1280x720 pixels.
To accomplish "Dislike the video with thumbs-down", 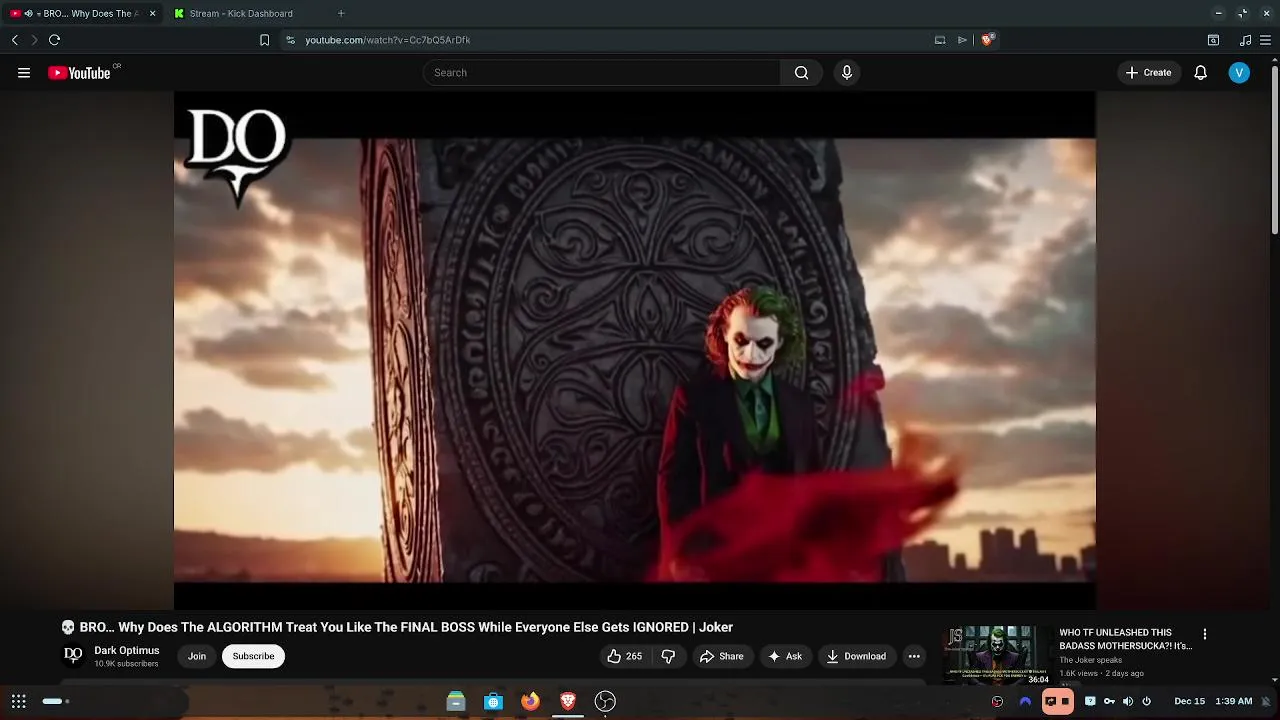I will (668, 657).
